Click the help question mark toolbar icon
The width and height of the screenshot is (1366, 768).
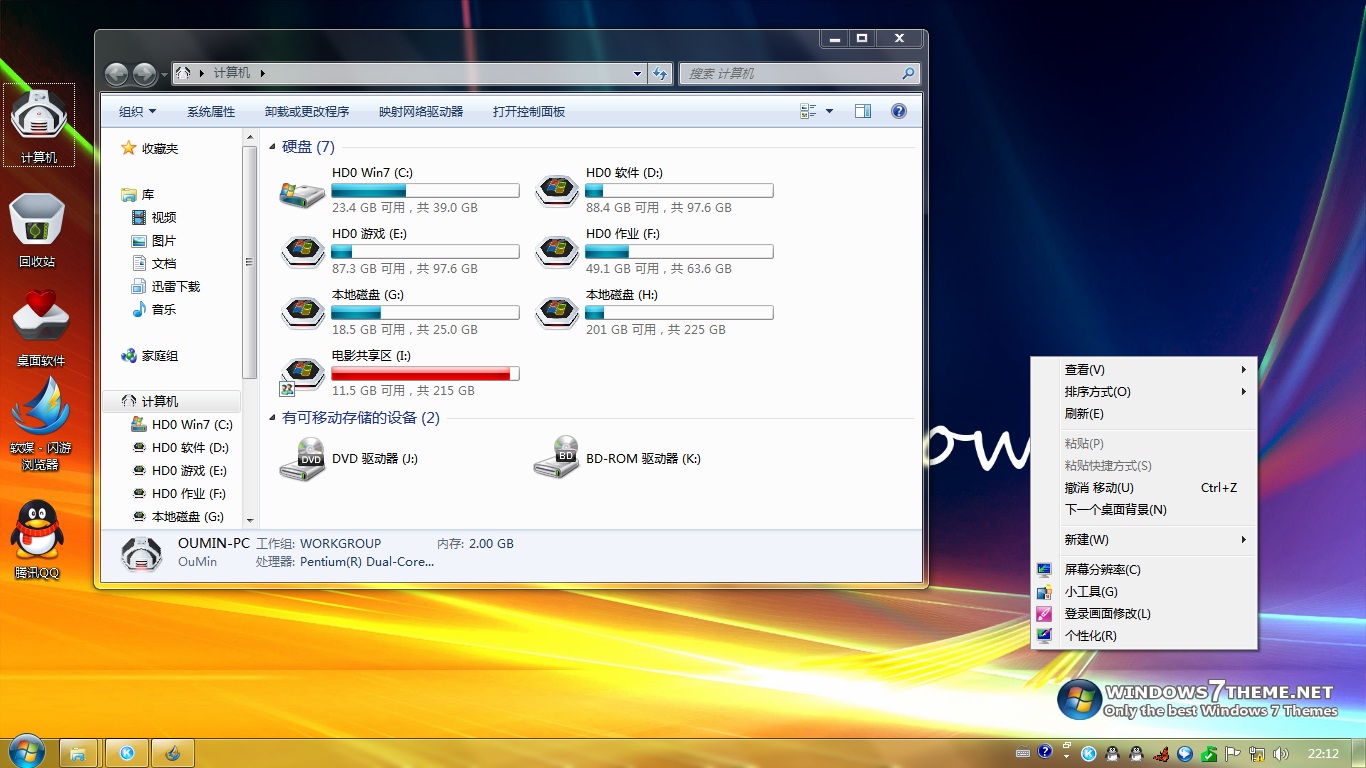[x=898, y=112]
